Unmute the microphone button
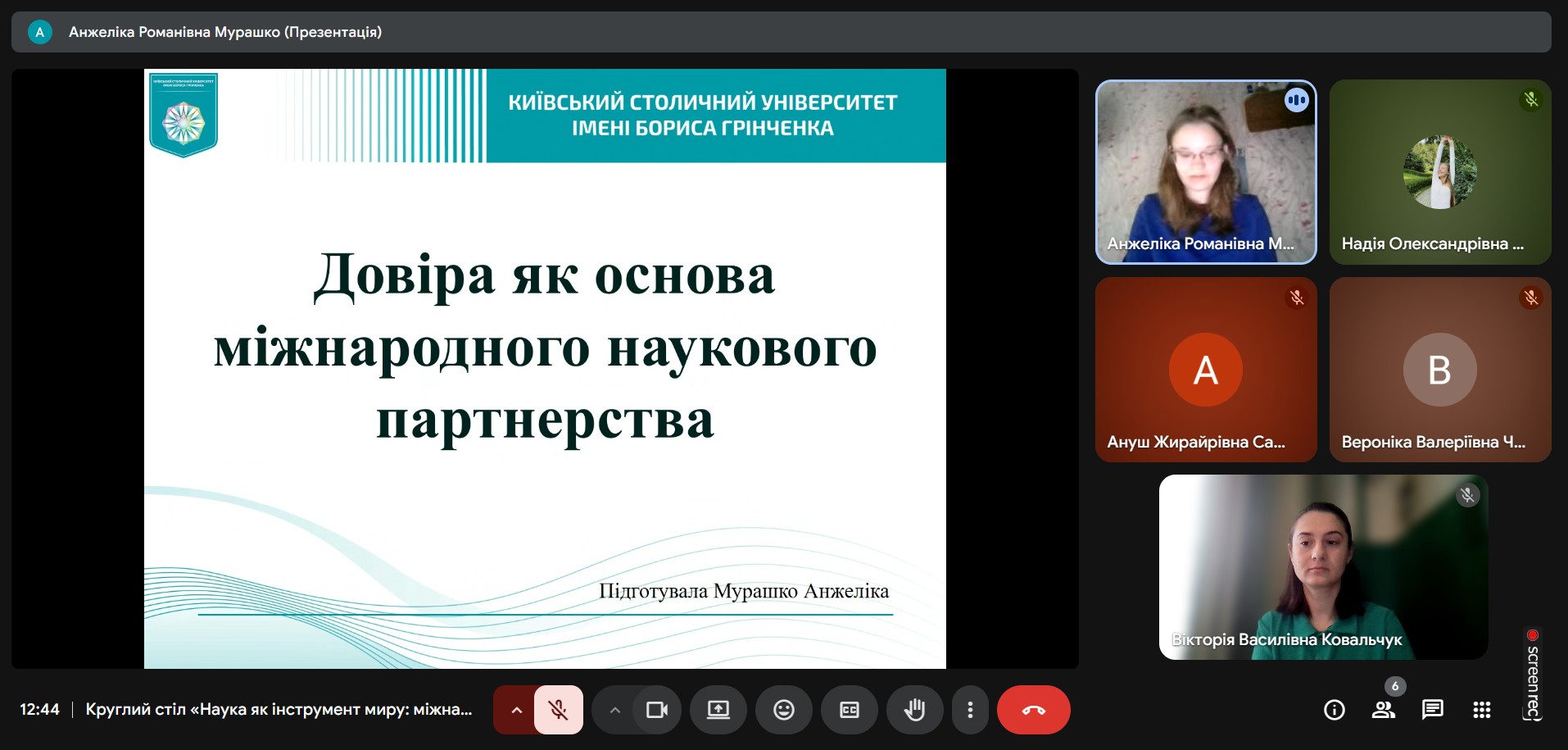Viewport: 1568px width, 750px height. pyautogui.click(x=559, y=710)
